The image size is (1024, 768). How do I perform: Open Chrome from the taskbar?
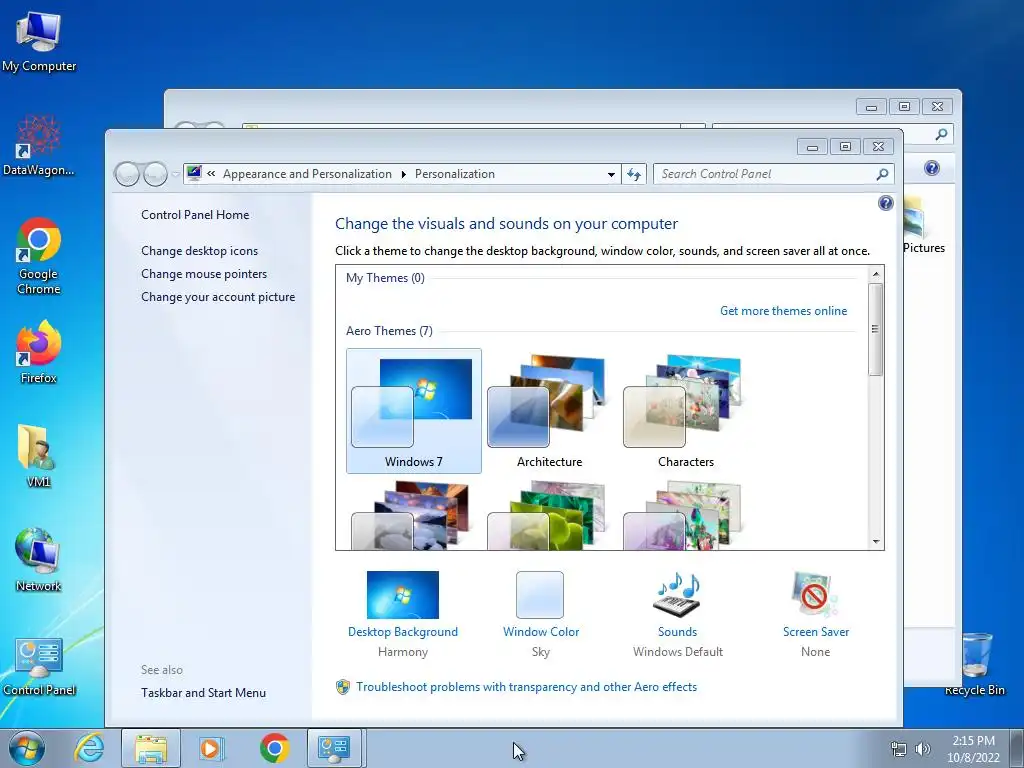pyautogui.click(x=274, y=748)
